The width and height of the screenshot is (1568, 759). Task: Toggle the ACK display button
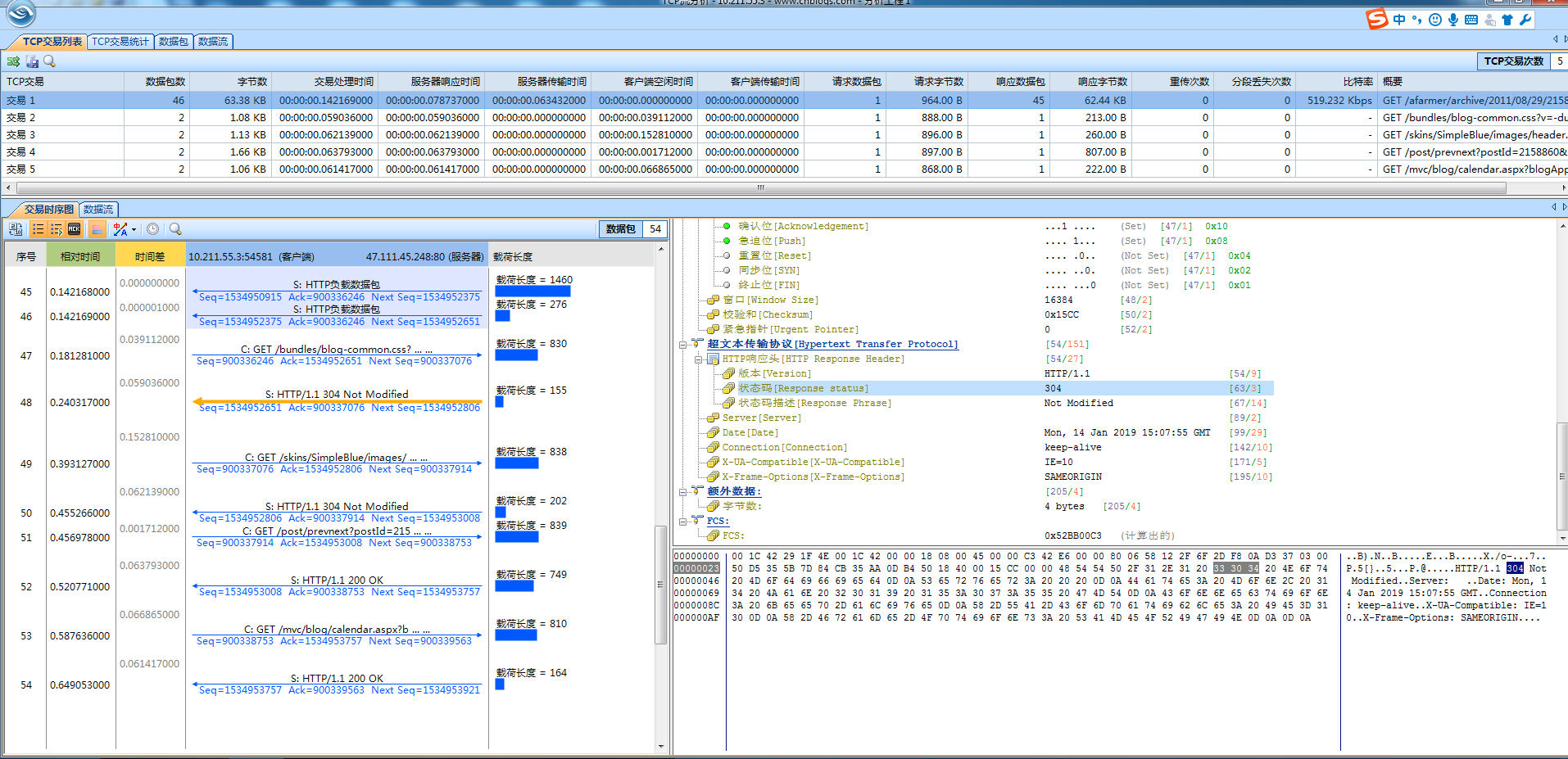coord(75,229)
